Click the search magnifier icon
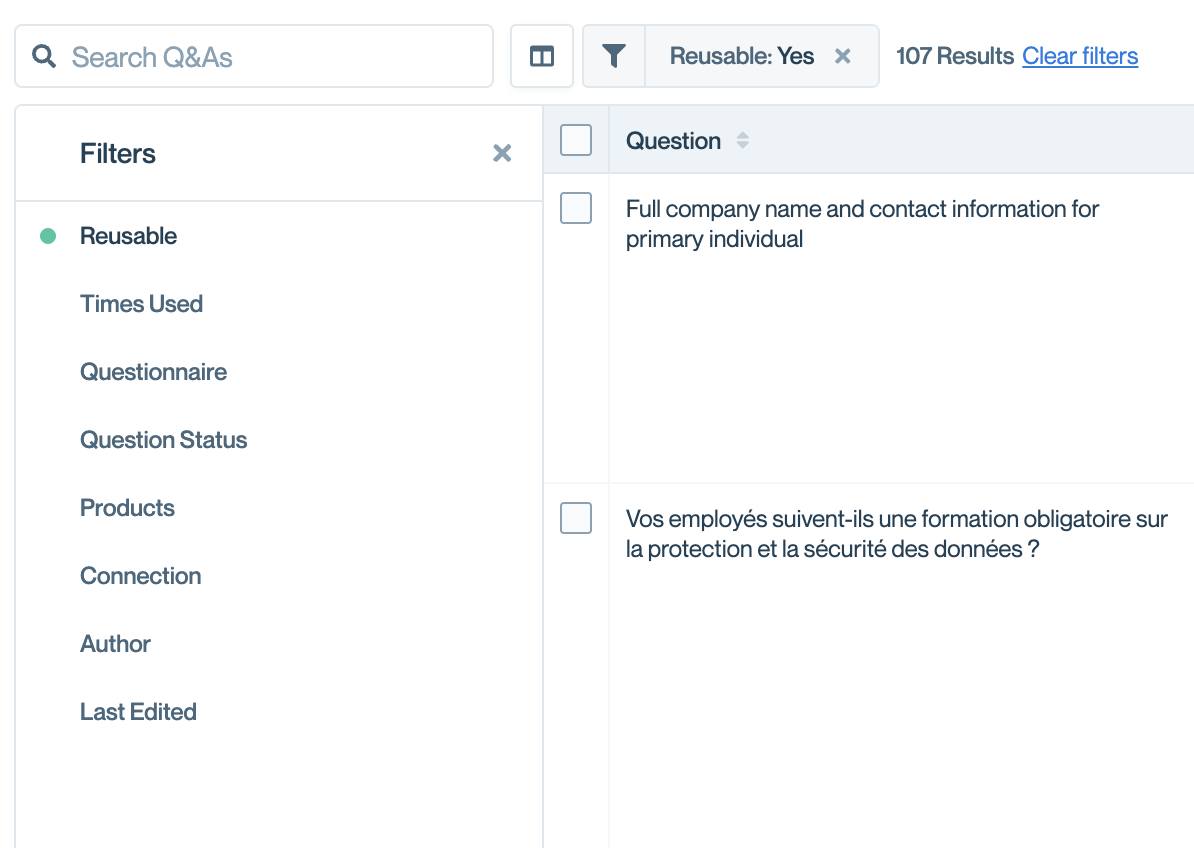The width and height of the screenshot is (1194, 848). 44,56
